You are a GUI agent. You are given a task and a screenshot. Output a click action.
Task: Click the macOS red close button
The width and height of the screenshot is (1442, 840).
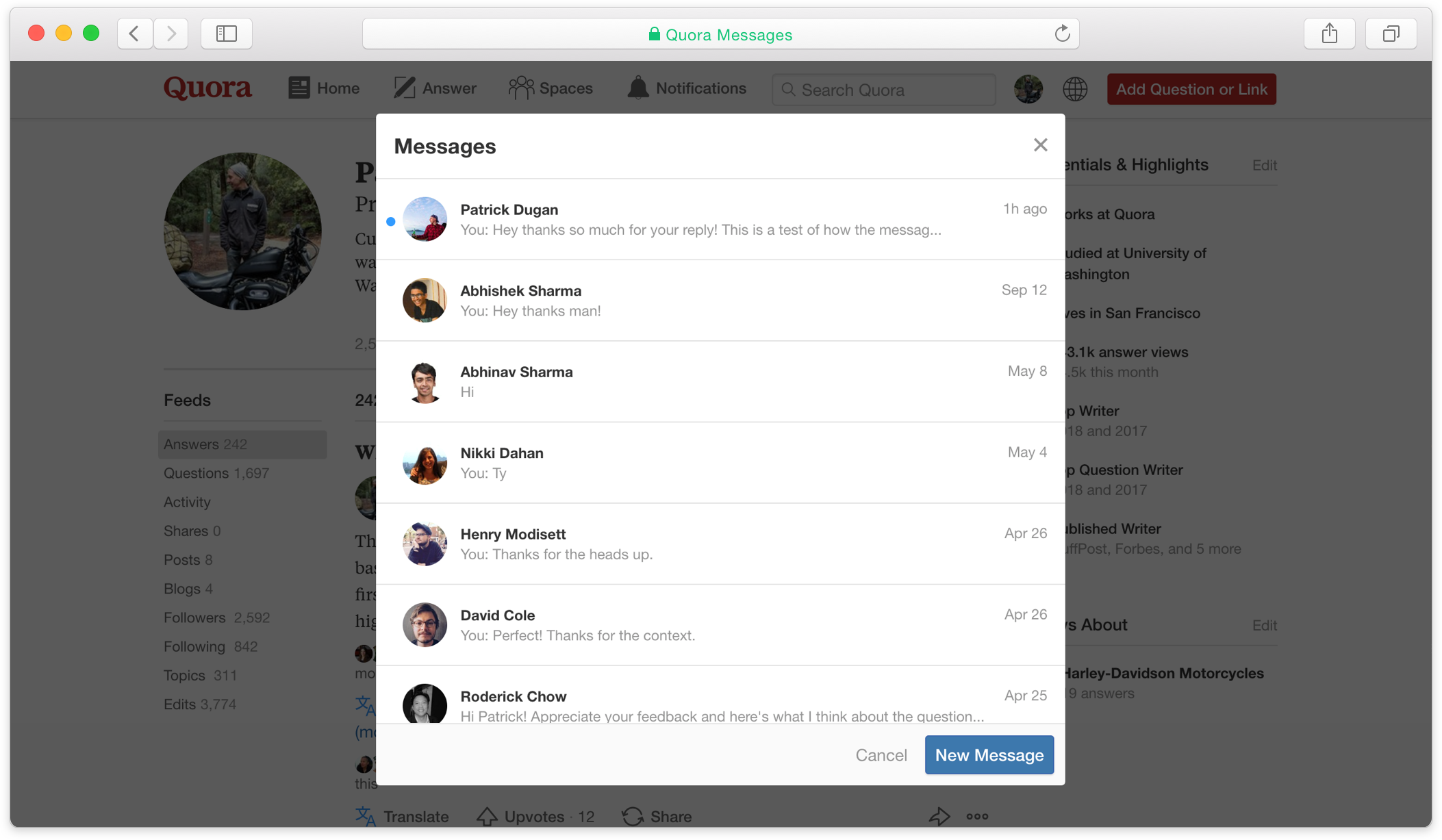tap(36, 34)
